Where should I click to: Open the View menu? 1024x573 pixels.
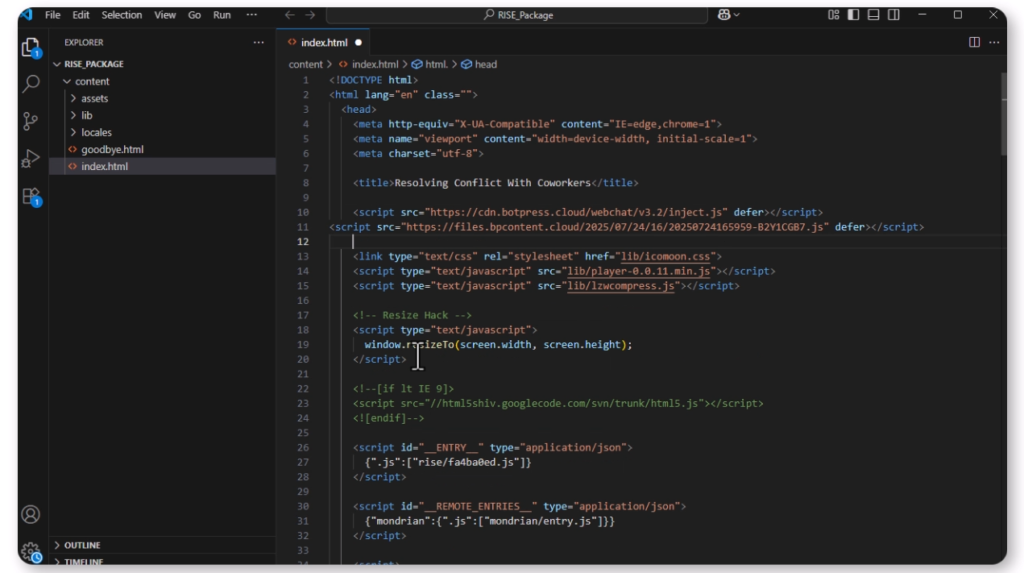[x=165, y=14]
